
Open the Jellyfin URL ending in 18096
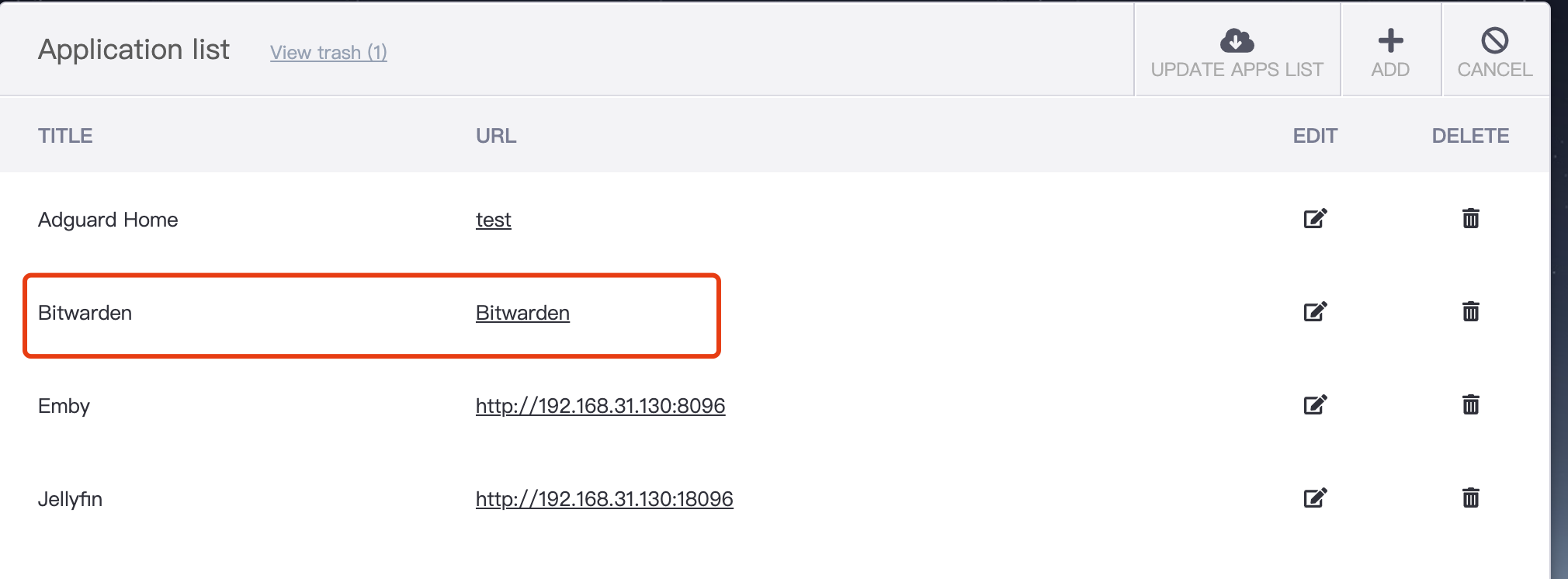604,499
